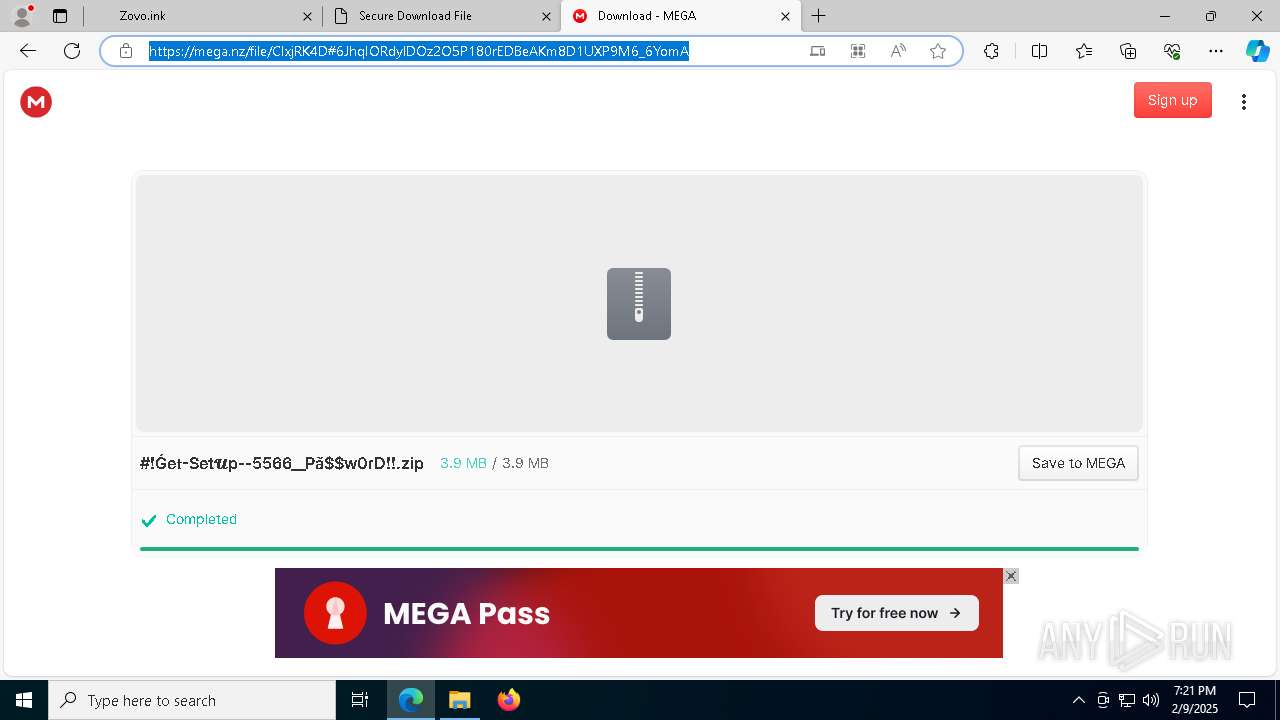Viewport: 1280px width, 720px height.
Task: Click the mega.nz address bar URL
Action: pos(419,51)
